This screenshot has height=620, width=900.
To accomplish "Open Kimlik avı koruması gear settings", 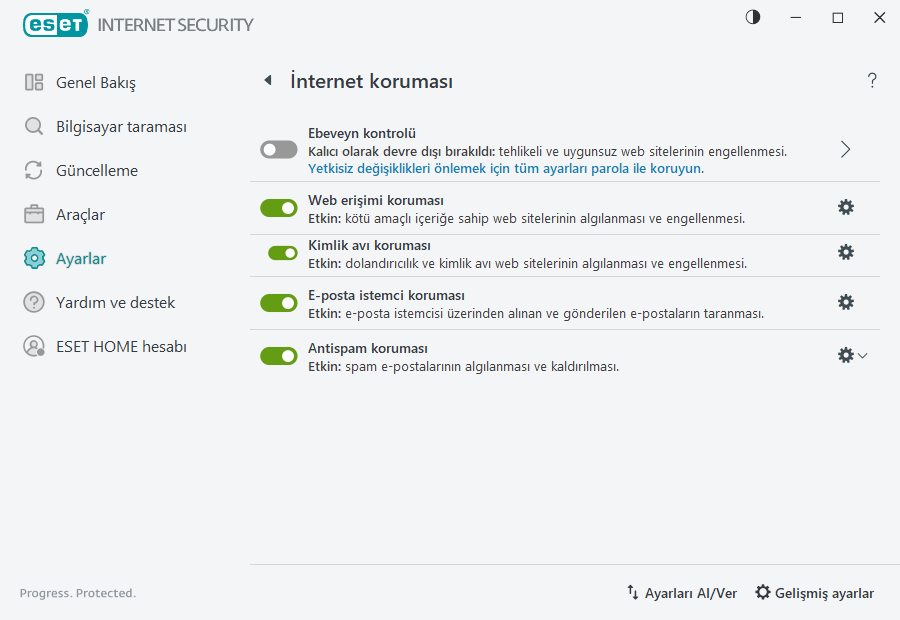I will click(846, 252).
